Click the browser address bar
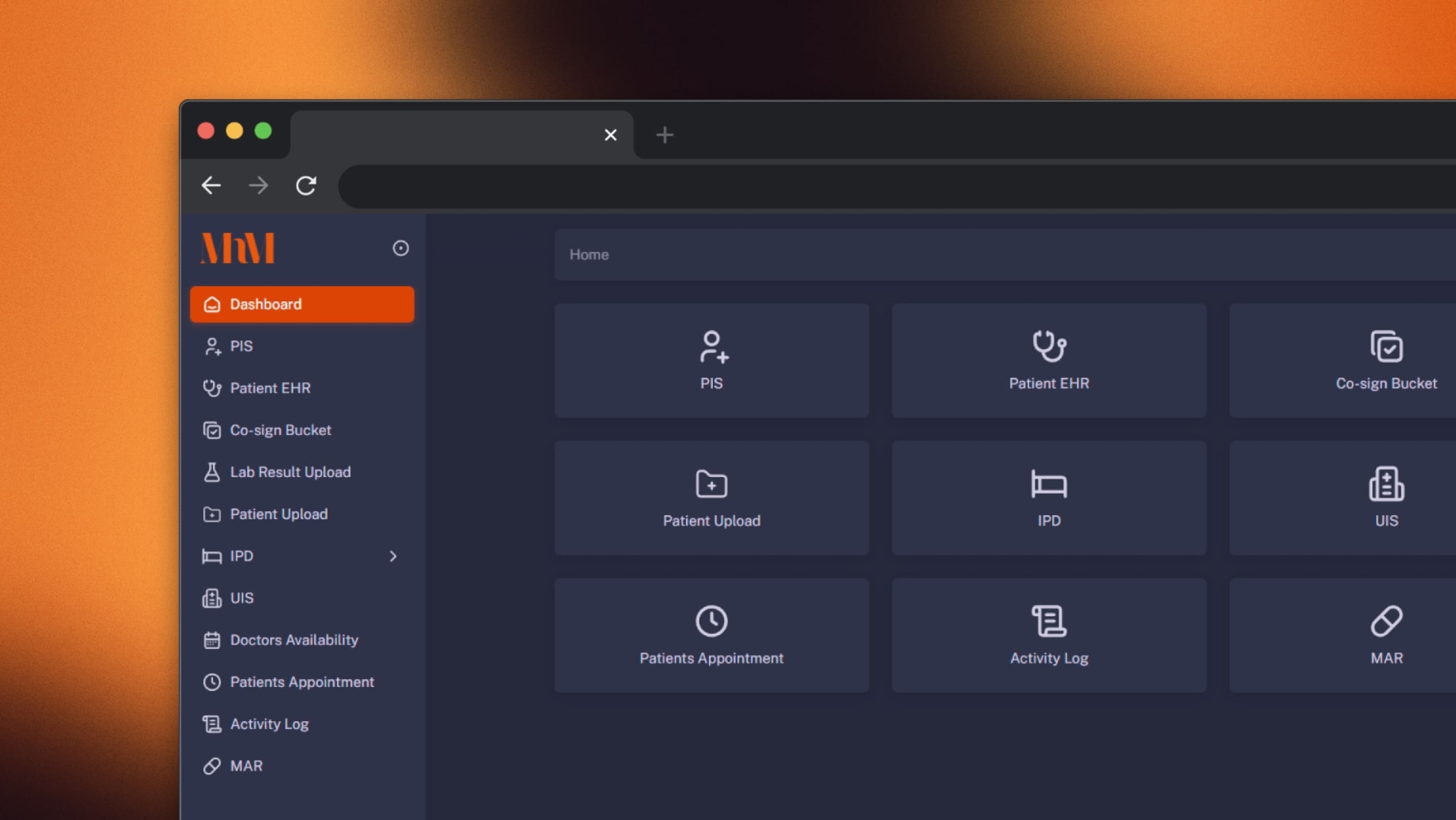Image resolution: width=1456 pixels, height=820 pixels. pos(848,187)
